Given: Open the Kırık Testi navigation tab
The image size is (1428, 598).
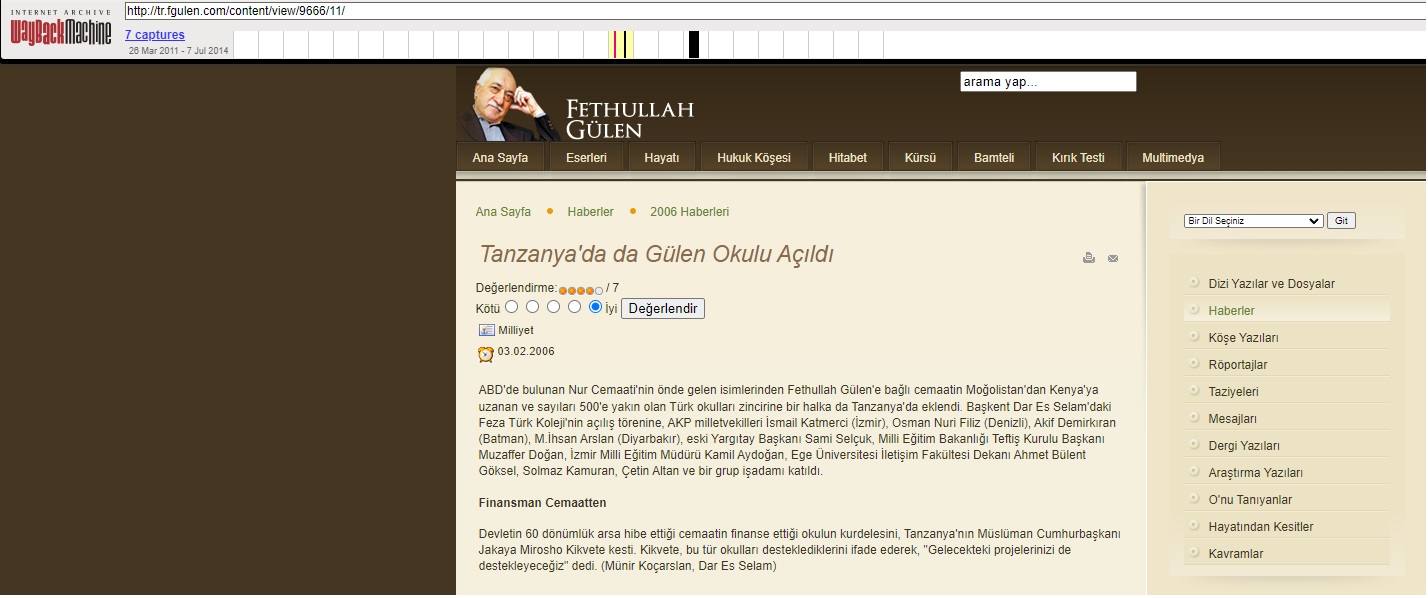Looking at the screenshot, I should pos(1078,158).
